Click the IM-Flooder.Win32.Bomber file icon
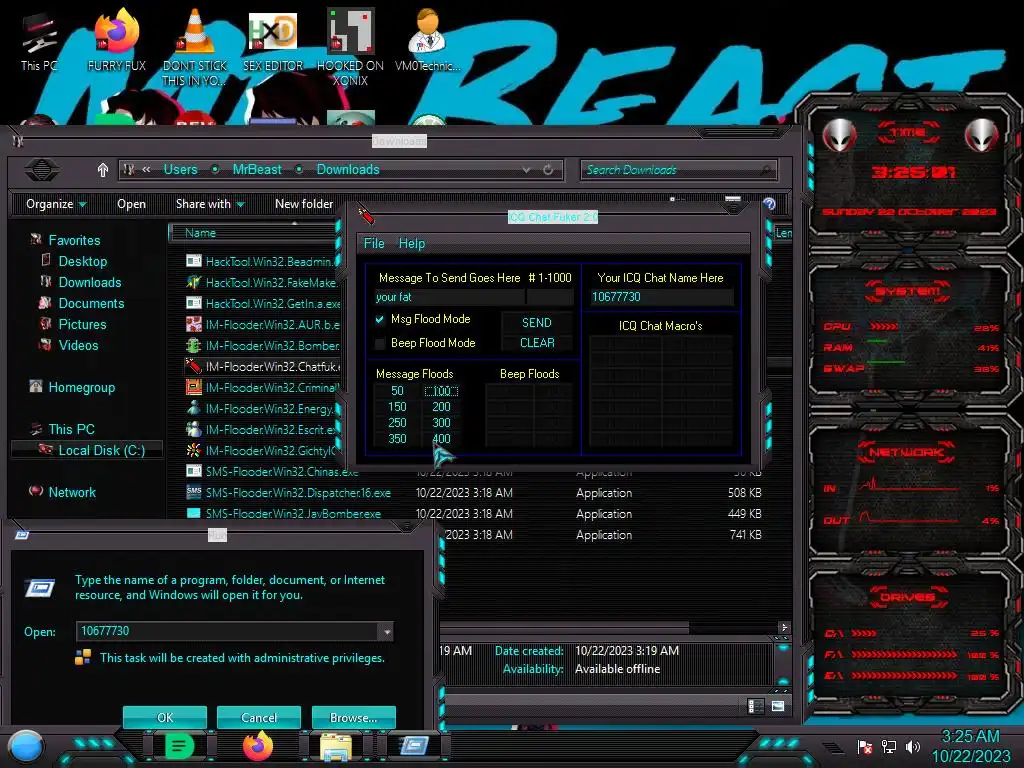 pos(193,345)
